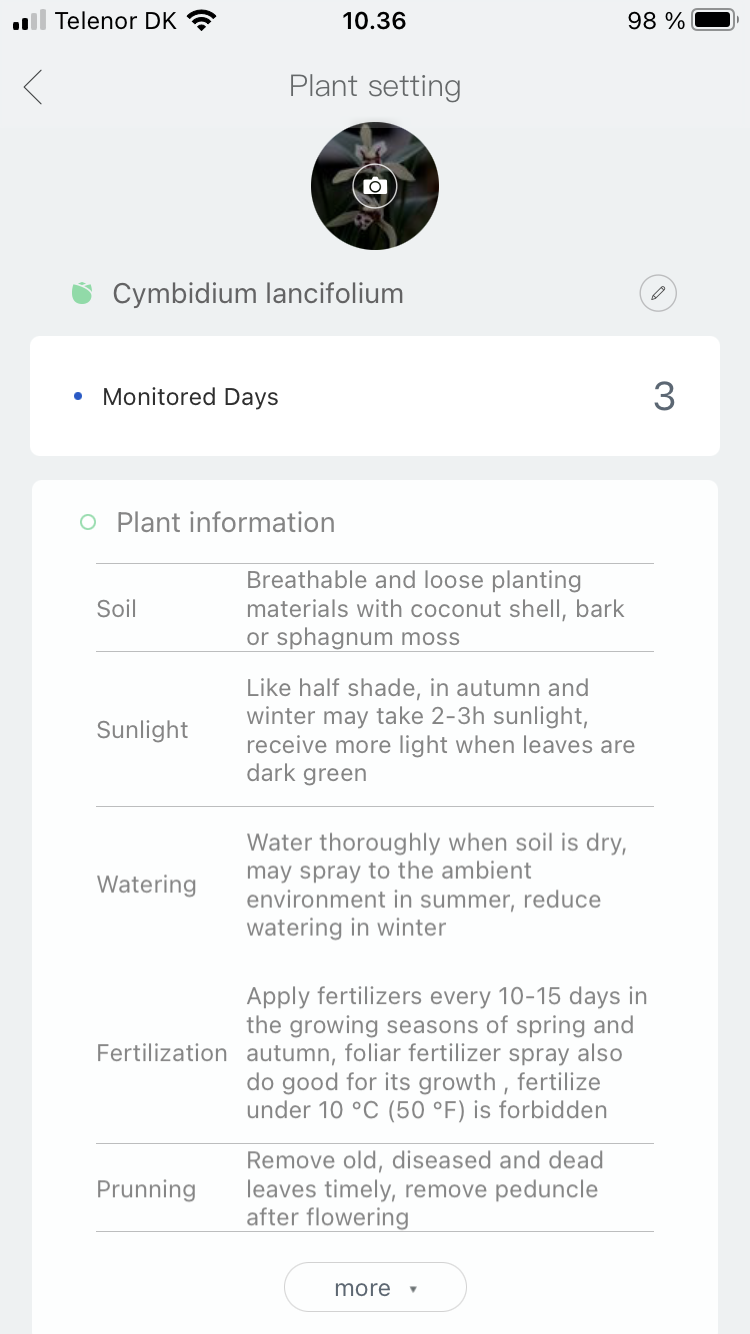Select the Soil information row
The height and width of the screenshot is (1334, 750).
[375, 608]
